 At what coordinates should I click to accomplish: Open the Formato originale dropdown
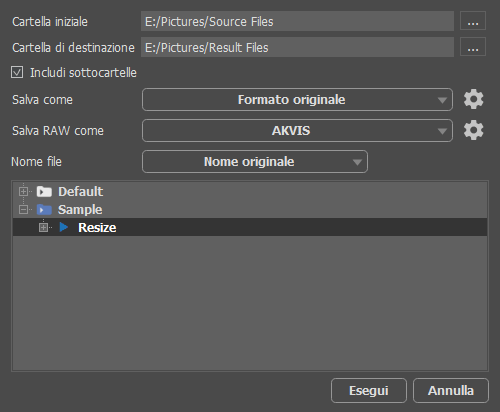click(297, 99)
